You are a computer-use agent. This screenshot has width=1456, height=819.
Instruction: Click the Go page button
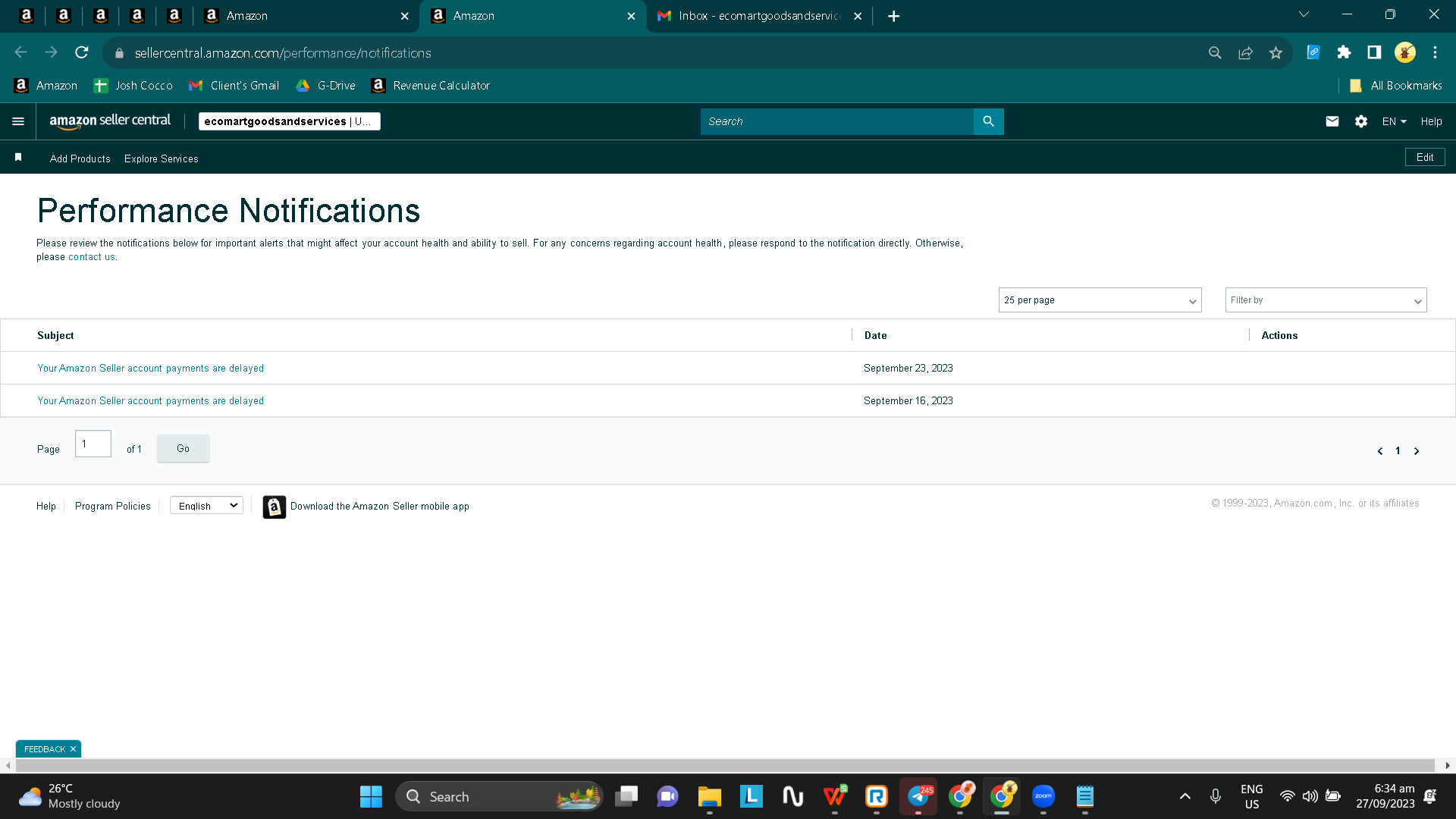tap(184, 449)
